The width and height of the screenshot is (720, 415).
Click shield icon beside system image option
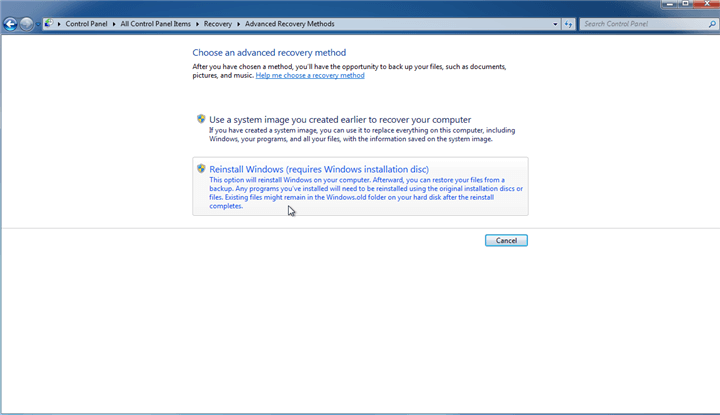tap(201, 119)
